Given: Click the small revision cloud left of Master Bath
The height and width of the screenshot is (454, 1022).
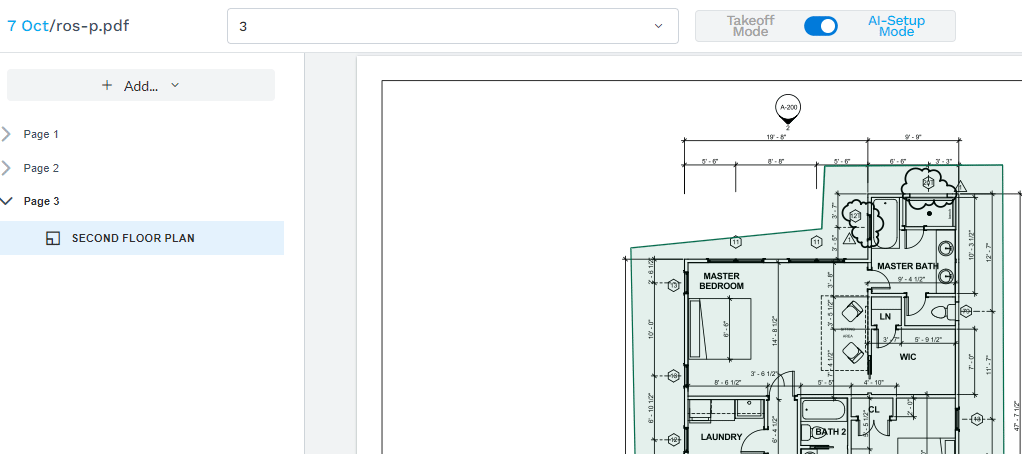Looking at the screenshot, I should (x=855, y=214).
